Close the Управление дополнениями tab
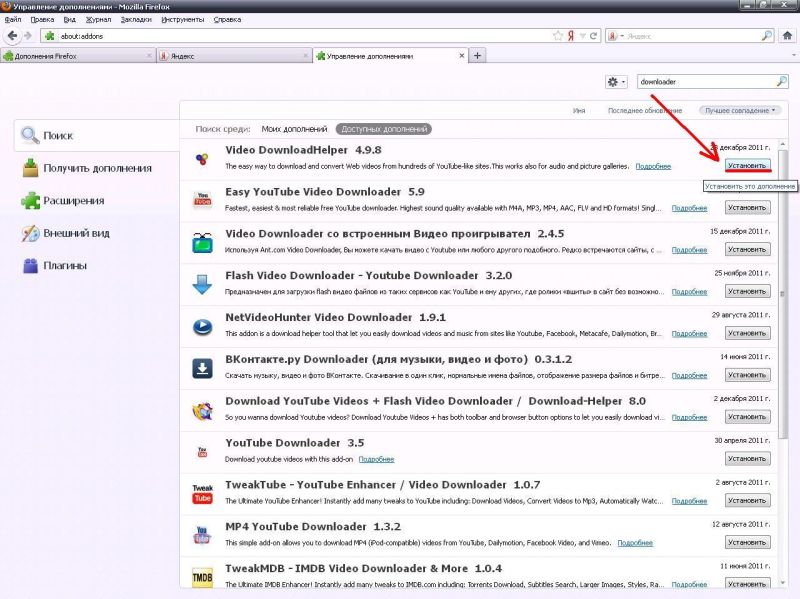Screen dimensions: 800x599 click(x=461, y=56)
